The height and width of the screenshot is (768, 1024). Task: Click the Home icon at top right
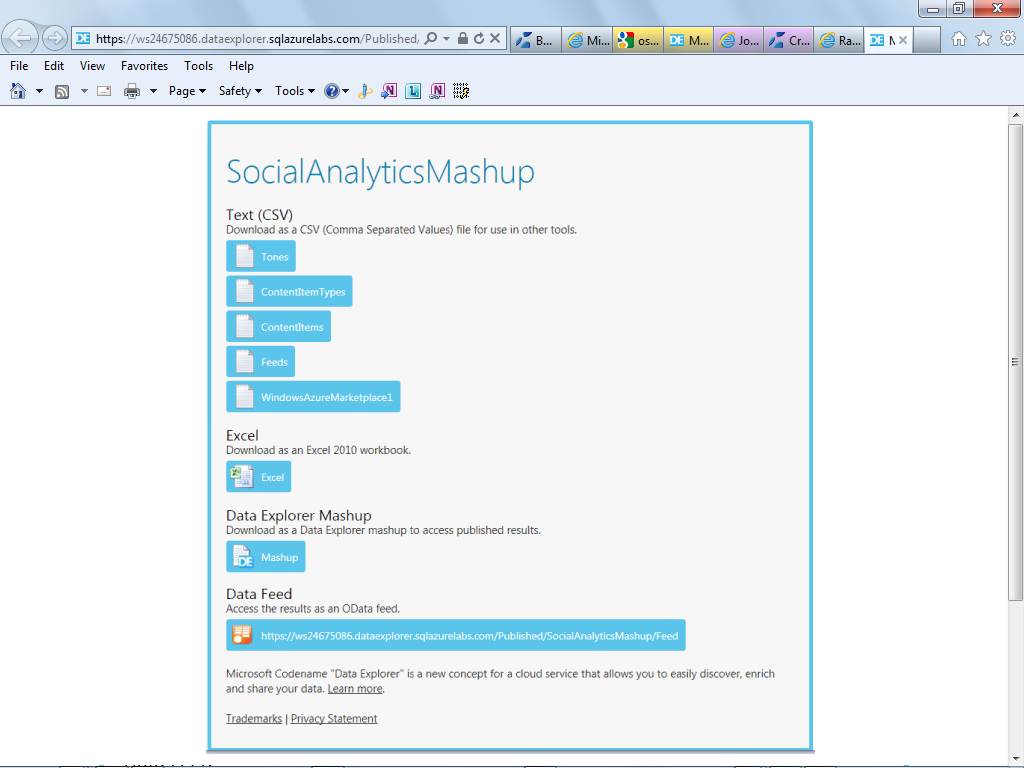[x=959, y=39]
